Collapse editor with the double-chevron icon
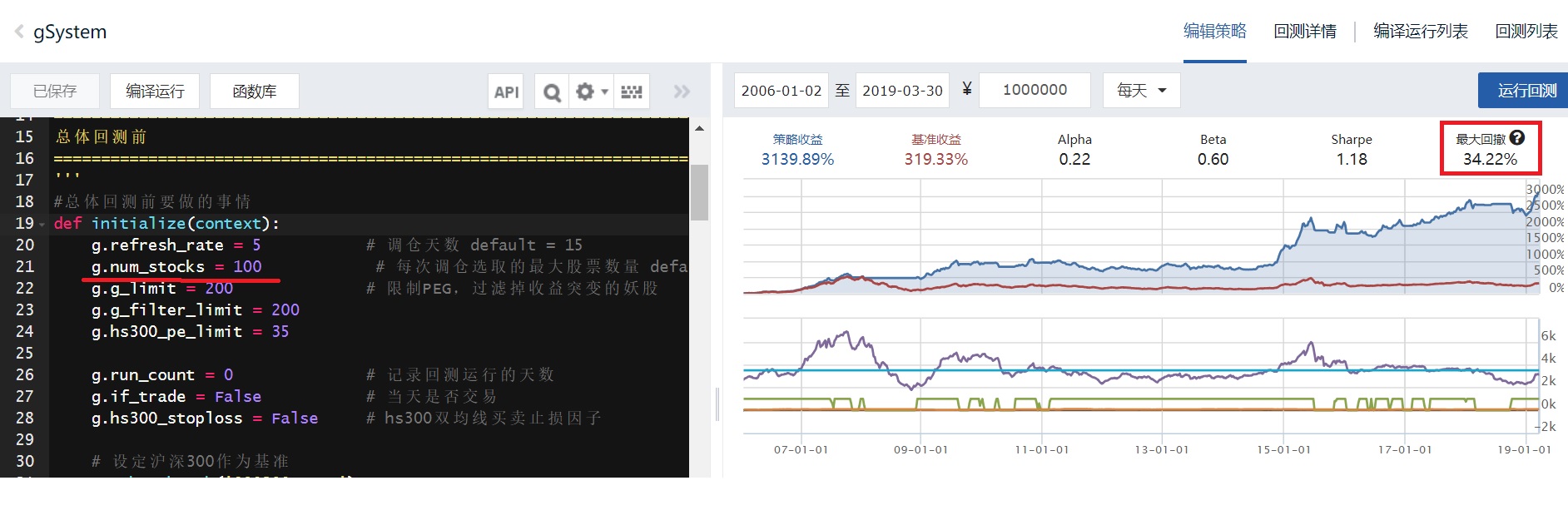1568x525 pixels. click(x=682, y=92)
